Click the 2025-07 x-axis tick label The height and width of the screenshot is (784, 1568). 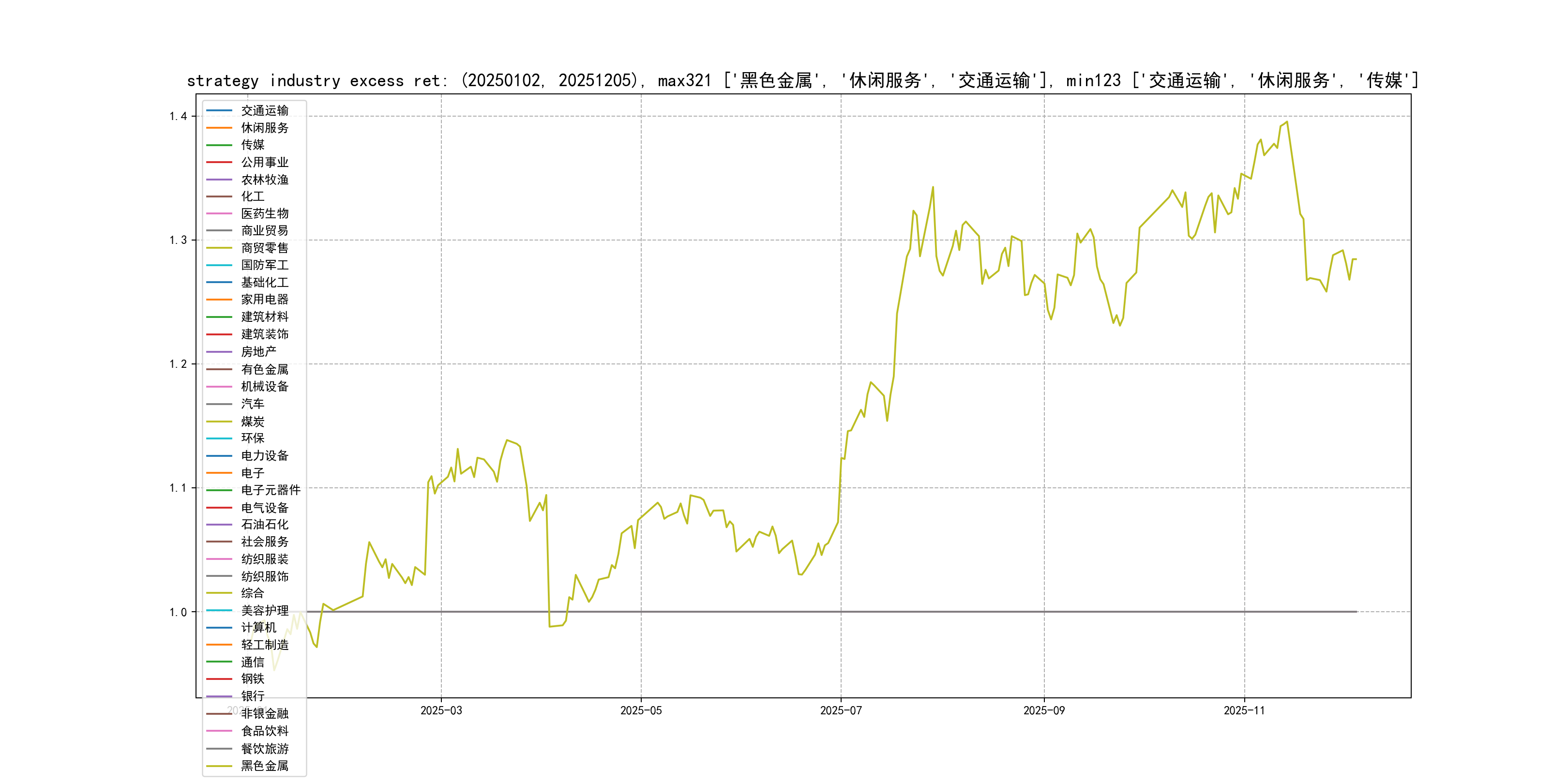tap(841, 711)
